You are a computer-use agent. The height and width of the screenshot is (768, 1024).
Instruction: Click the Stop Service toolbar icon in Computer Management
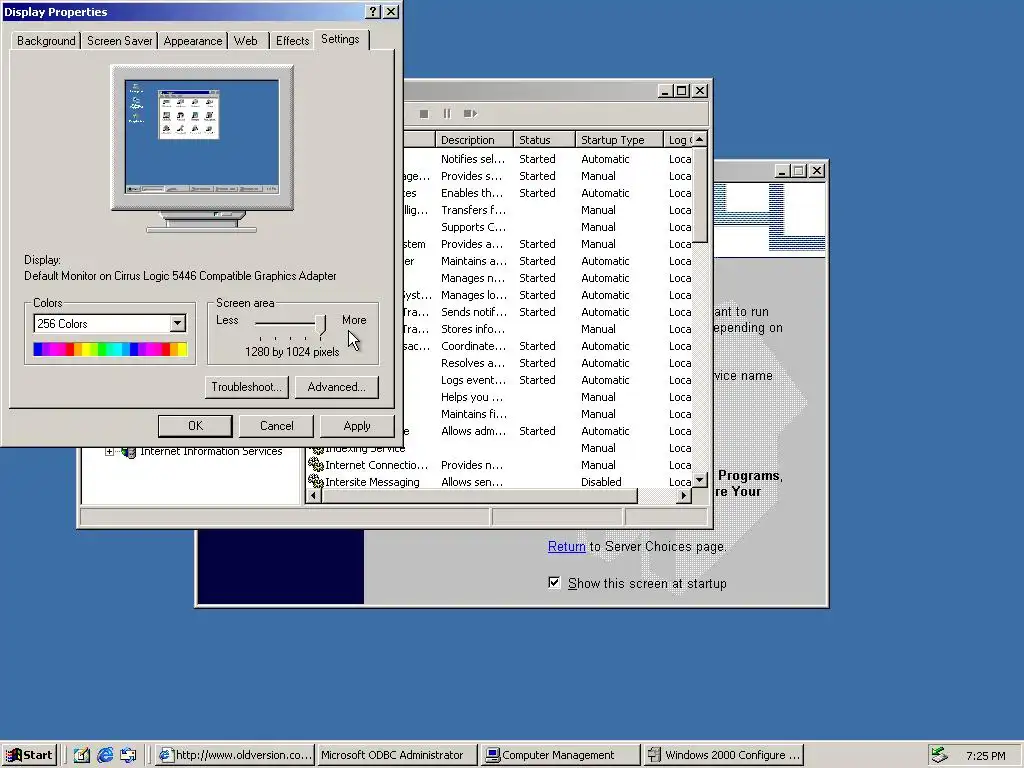424,114
